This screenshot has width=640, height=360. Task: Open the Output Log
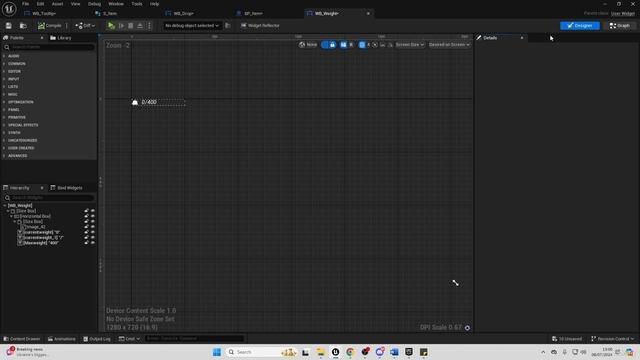coord(97,339)
